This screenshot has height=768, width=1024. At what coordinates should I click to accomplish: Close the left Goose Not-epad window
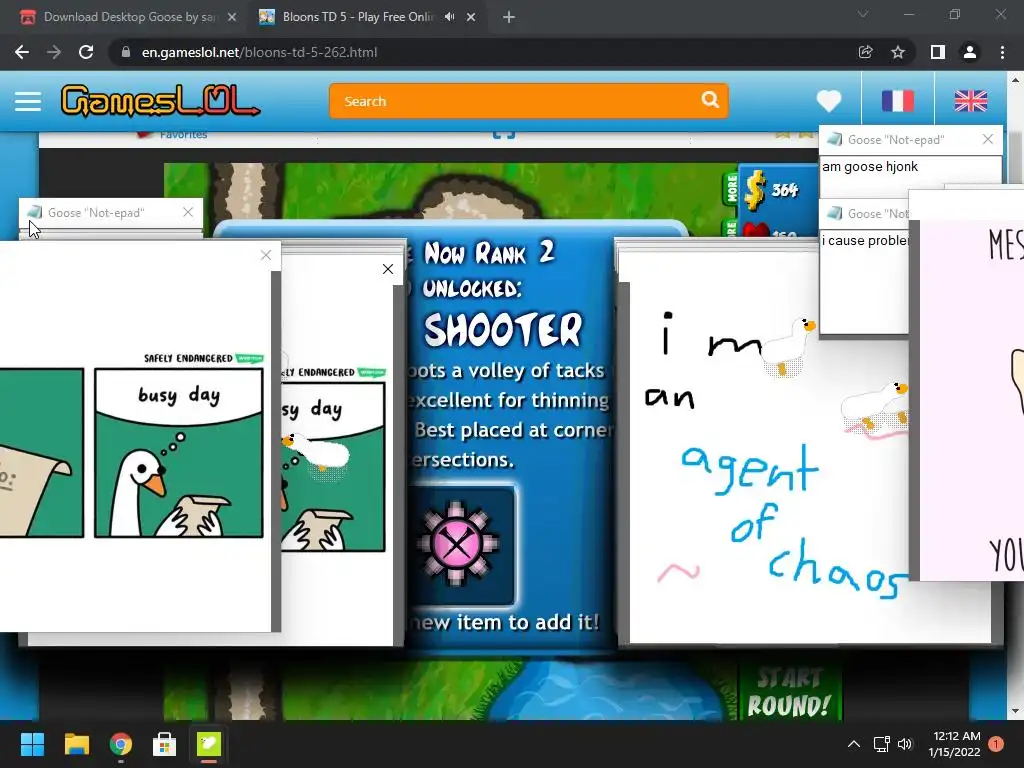click(188, 212)
